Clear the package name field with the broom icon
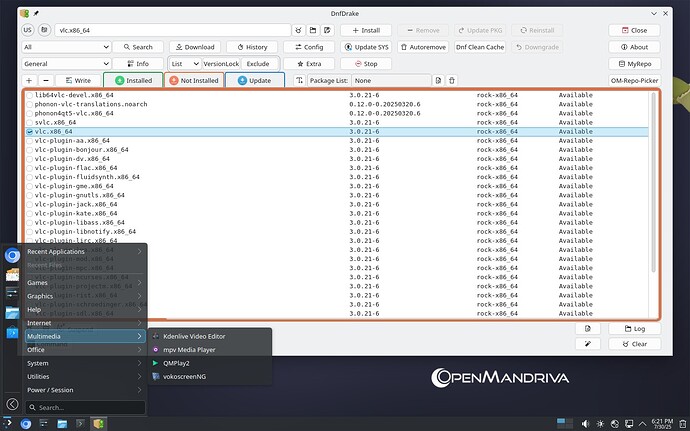Screen dimensions: 690x431 pyautogui.click(x=298, y=30)
